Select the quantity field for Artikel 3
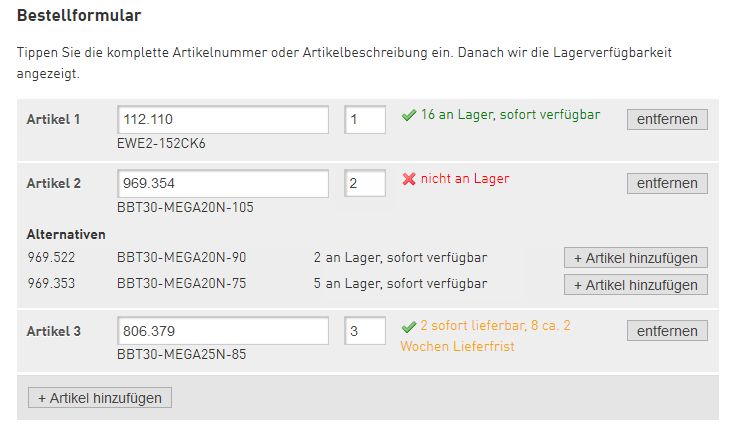 (365, 331)
